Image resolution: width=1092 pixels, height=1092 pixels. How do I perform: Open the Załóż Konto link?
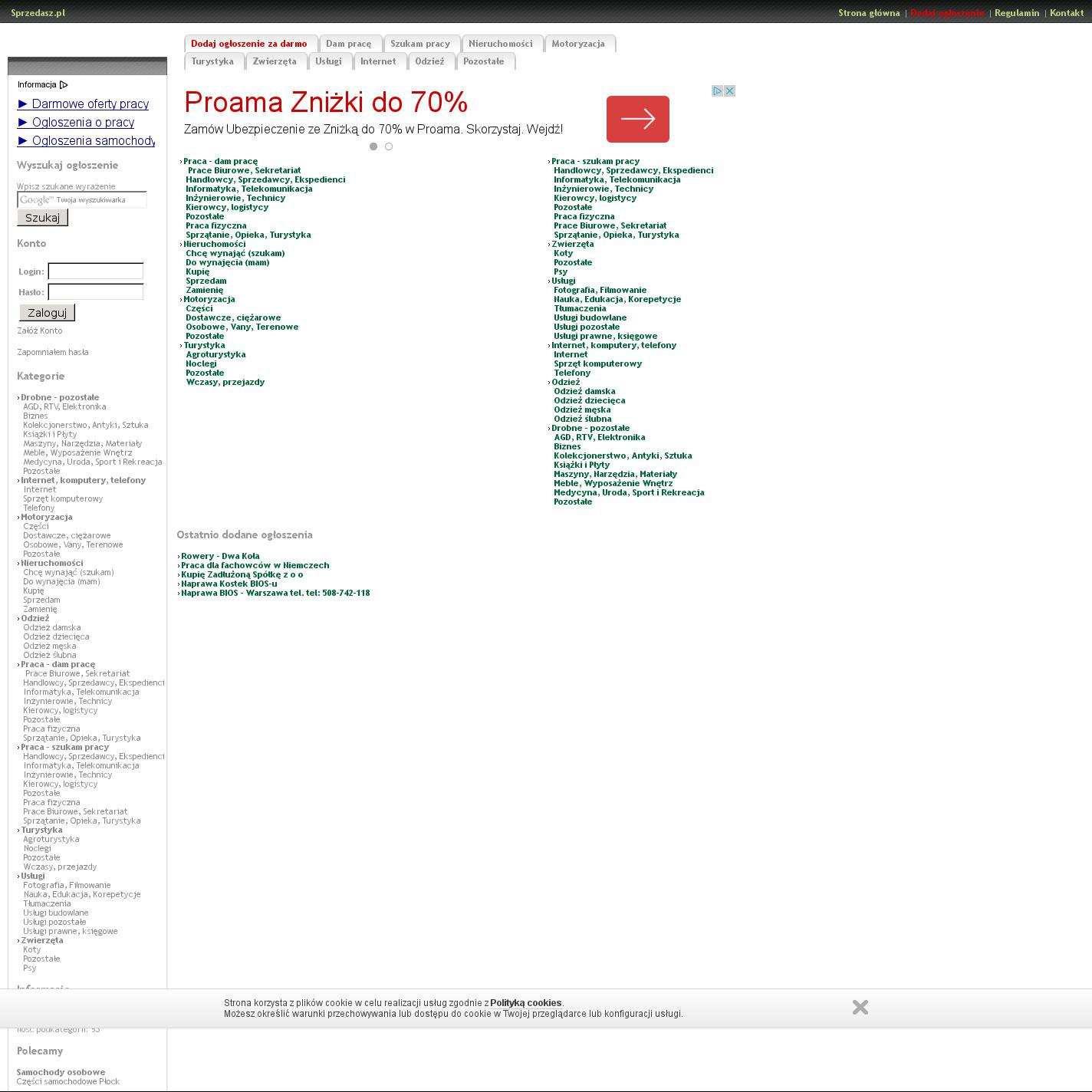click(x=40, y=331)
